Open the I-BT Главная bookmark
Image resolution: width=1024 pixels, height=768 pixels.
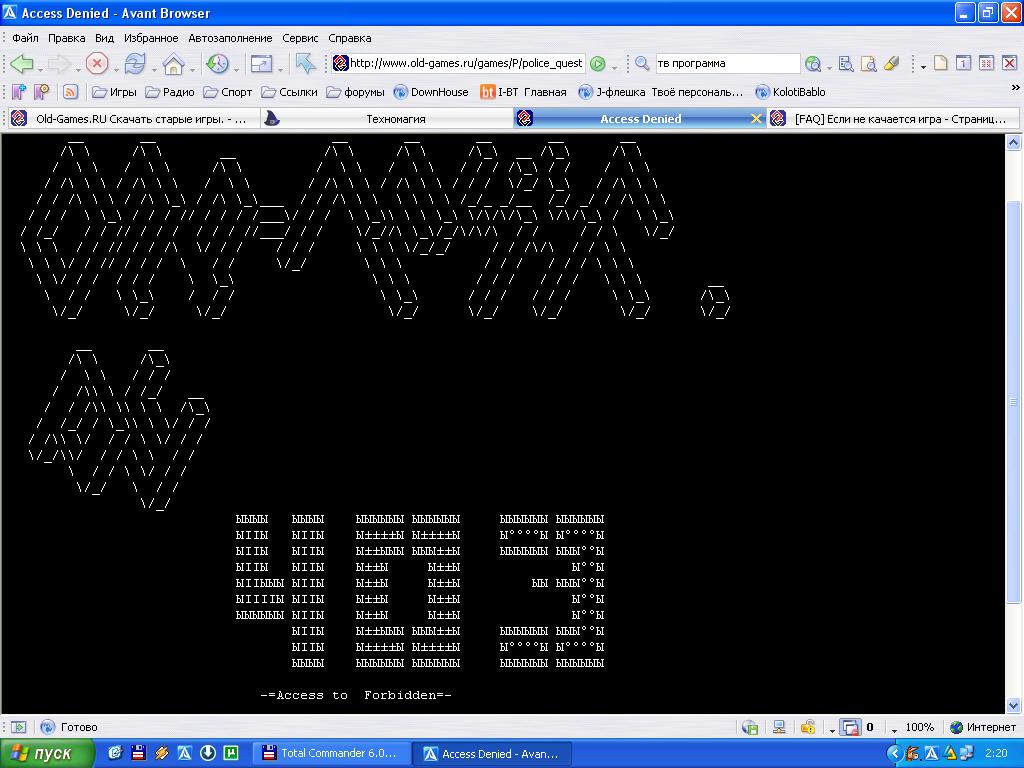click(x=523, y=92)
